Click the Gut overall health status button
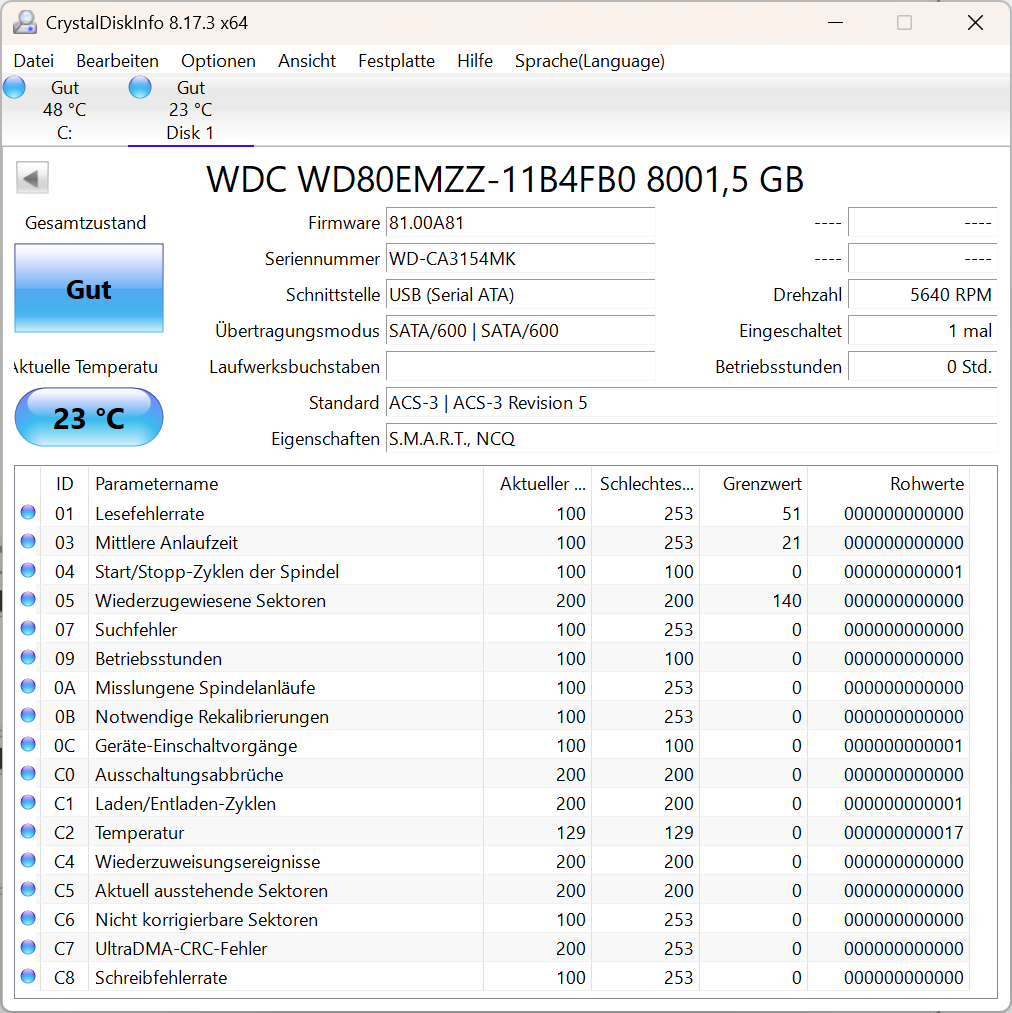 coord(88,289)
